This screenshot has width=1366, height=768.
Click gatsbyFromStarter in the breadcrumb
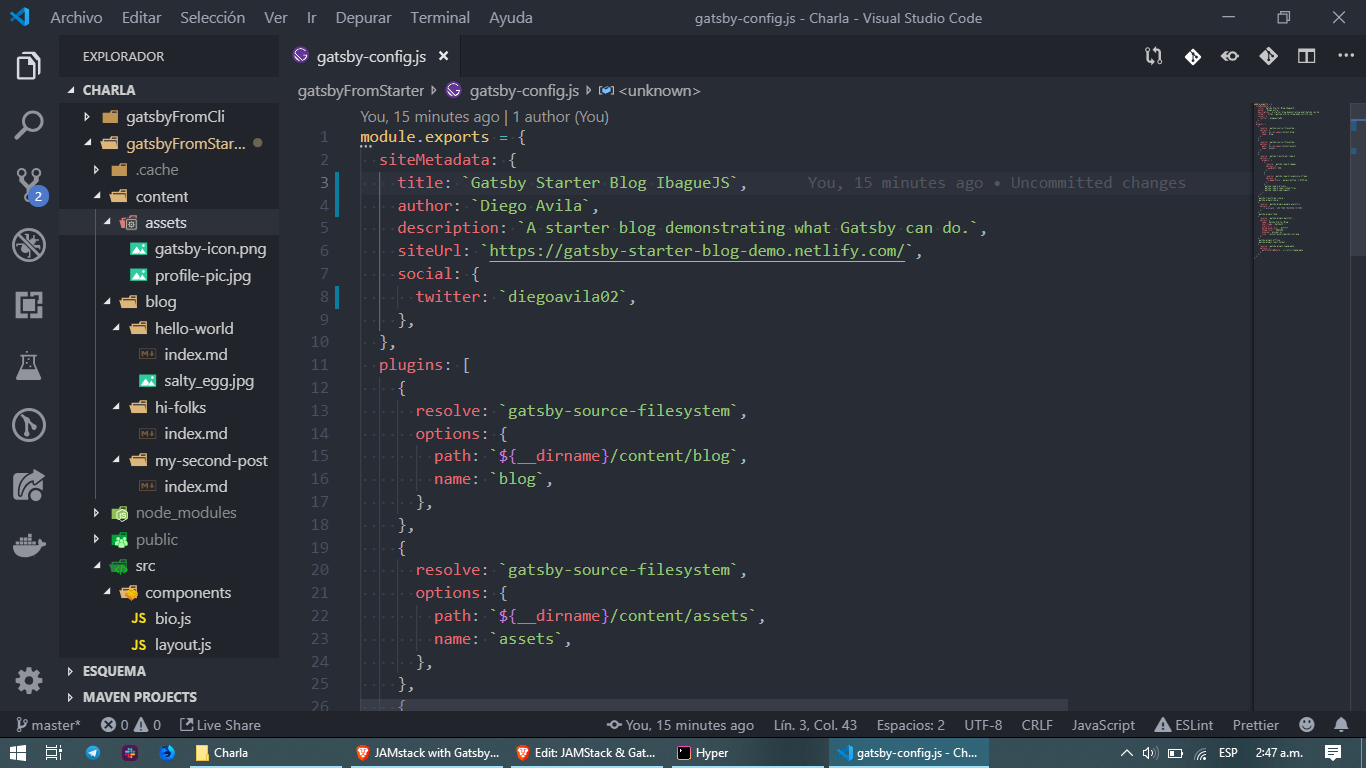(x=361, y=91)
